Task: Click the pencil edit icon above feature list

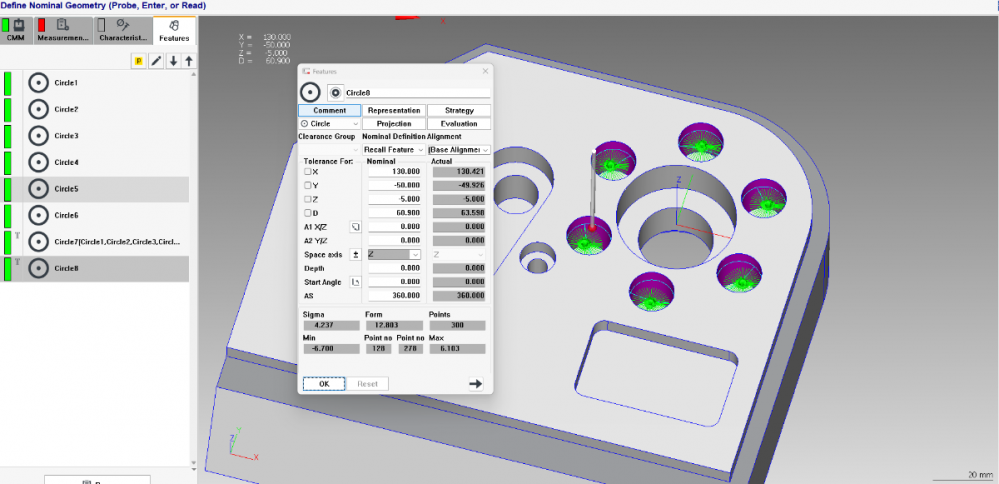Action: tap(156, 62)
